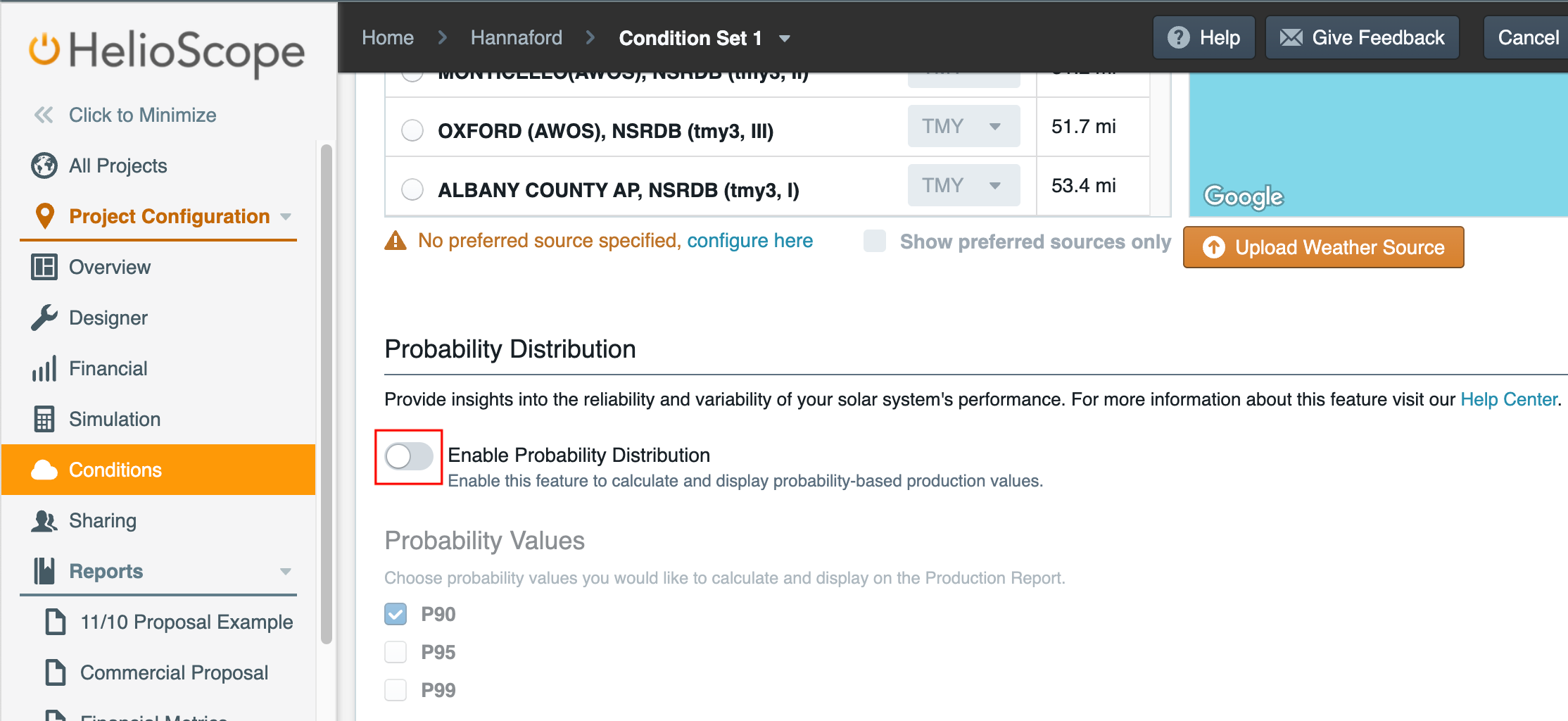Click the HelioScope power logo icon

click(x=44, y=49)
